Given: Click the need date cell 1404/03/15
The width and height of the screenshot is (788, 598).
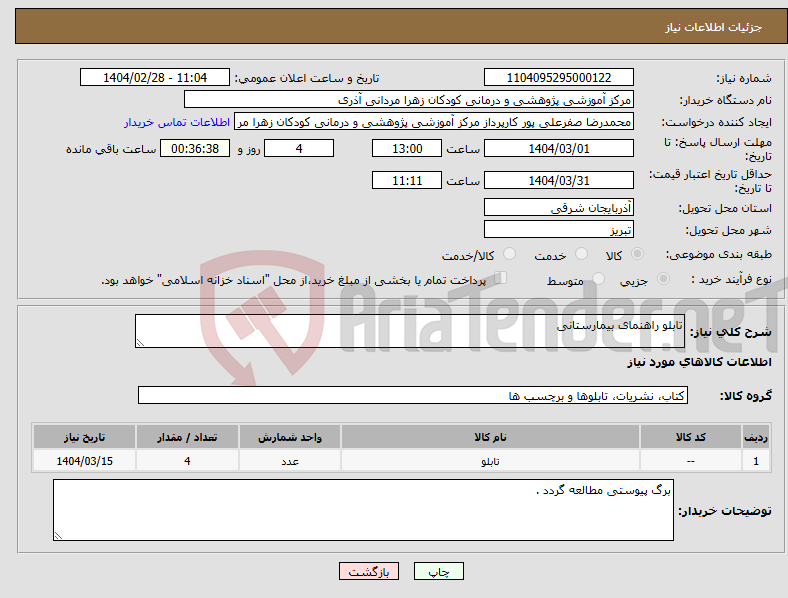Looking at the screenshot, I should click(x=84, y=460).
